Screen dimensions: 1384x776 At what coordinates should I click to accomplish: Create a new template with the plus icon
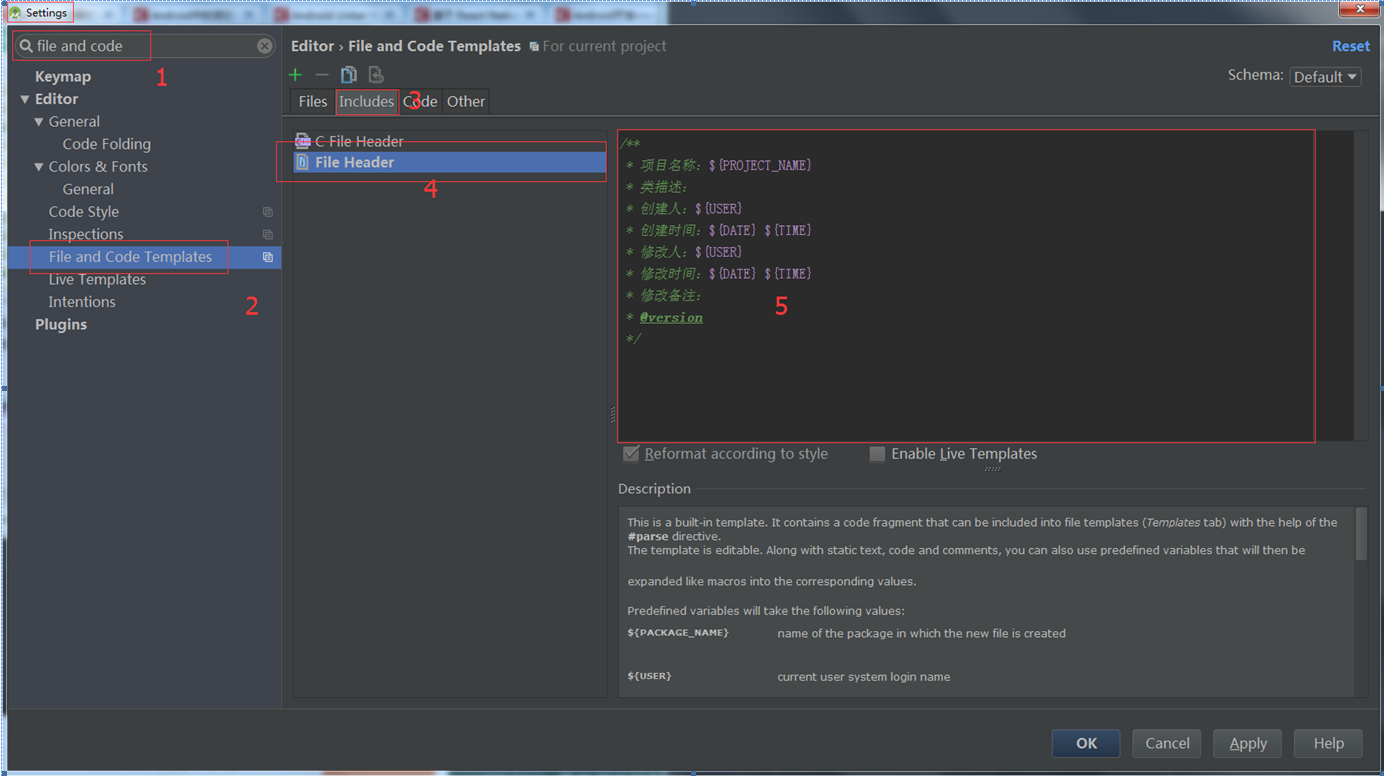tap(295, 74)
